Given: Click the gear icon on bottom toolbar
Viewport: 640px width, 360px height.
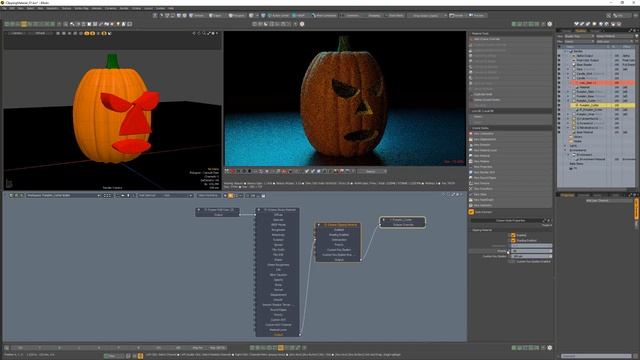Looking at the screenshot, I should pos(550,348).
